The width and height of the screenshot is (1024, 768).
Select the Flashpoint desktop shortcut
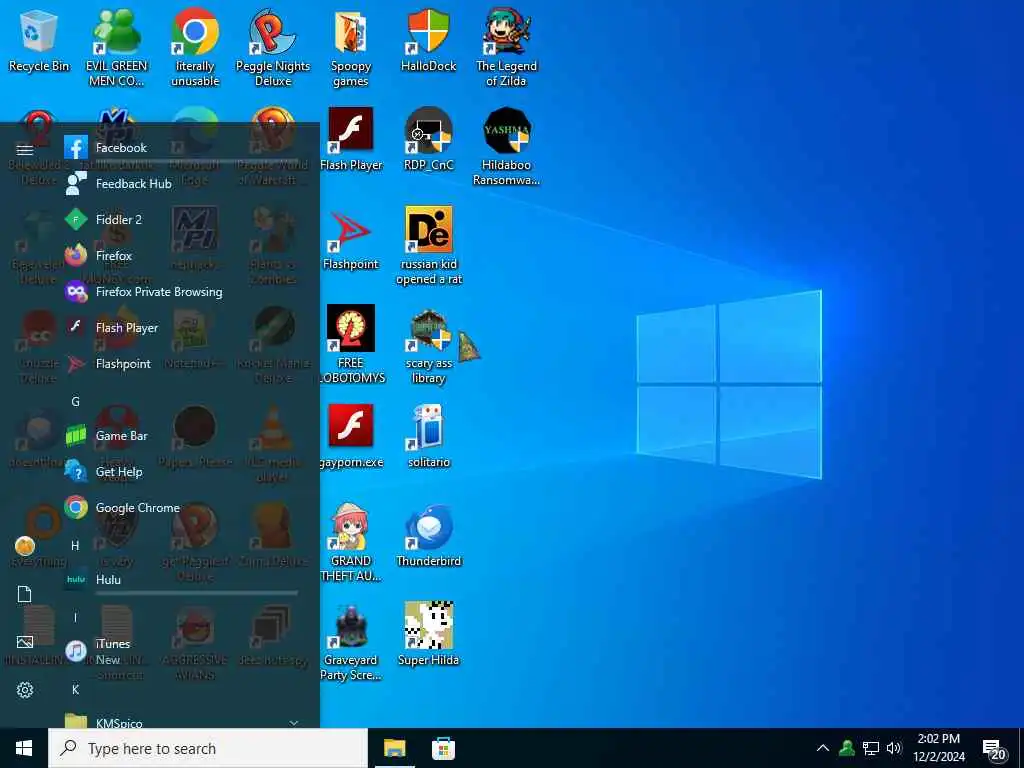click(351, 238)
